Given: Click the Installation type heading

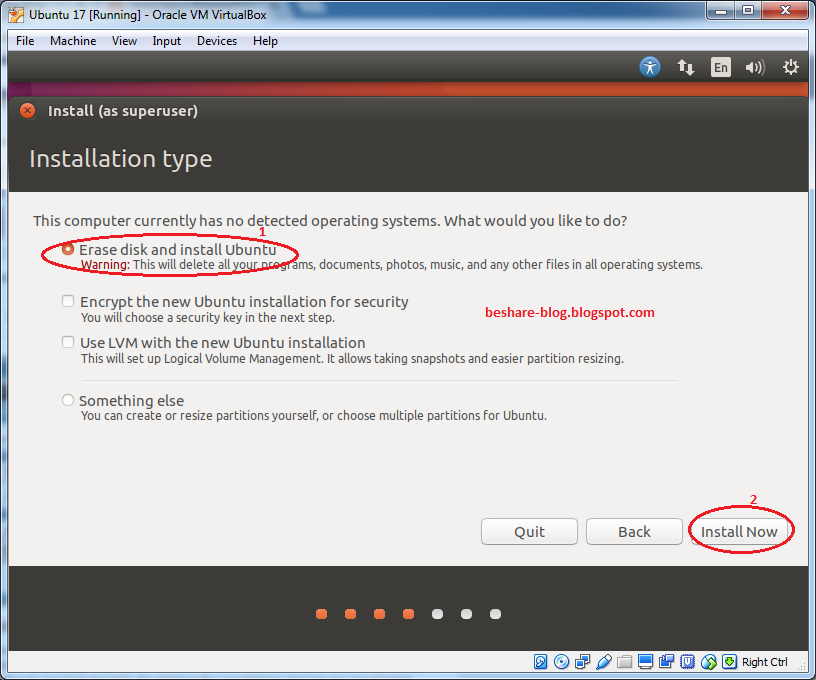Looking at the screenshot, I should pos(121,159).
